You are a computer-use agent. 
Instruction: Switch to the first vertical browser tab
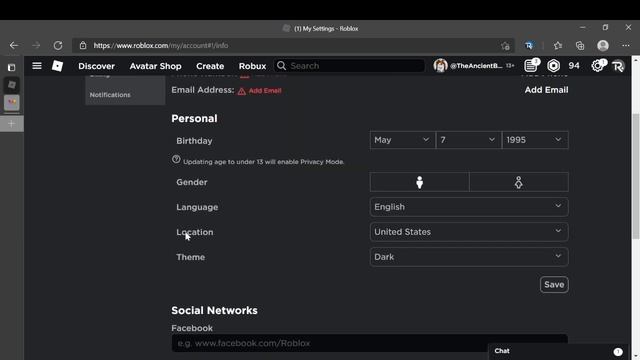pyautogui.click(x=12, y=85)
